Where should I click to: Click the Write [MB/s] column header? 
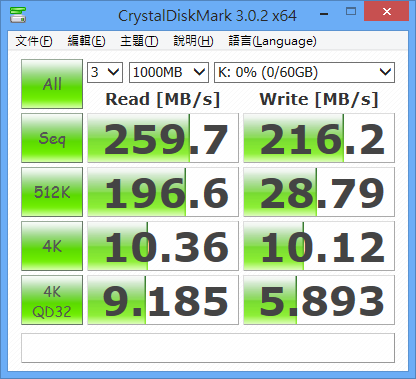(x=319, y=99)
